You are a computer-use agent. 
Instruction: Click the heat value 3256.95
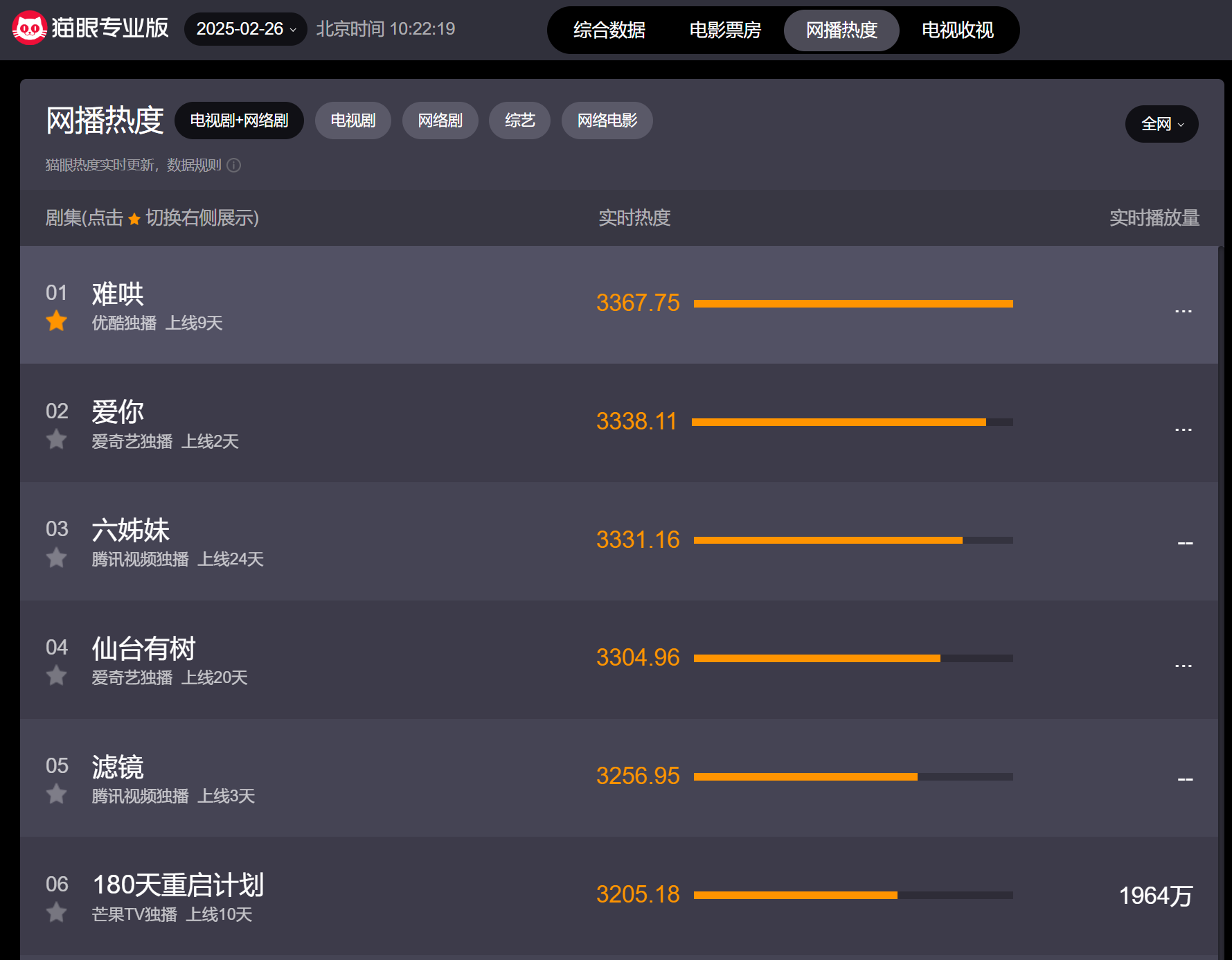coord(638,776)
